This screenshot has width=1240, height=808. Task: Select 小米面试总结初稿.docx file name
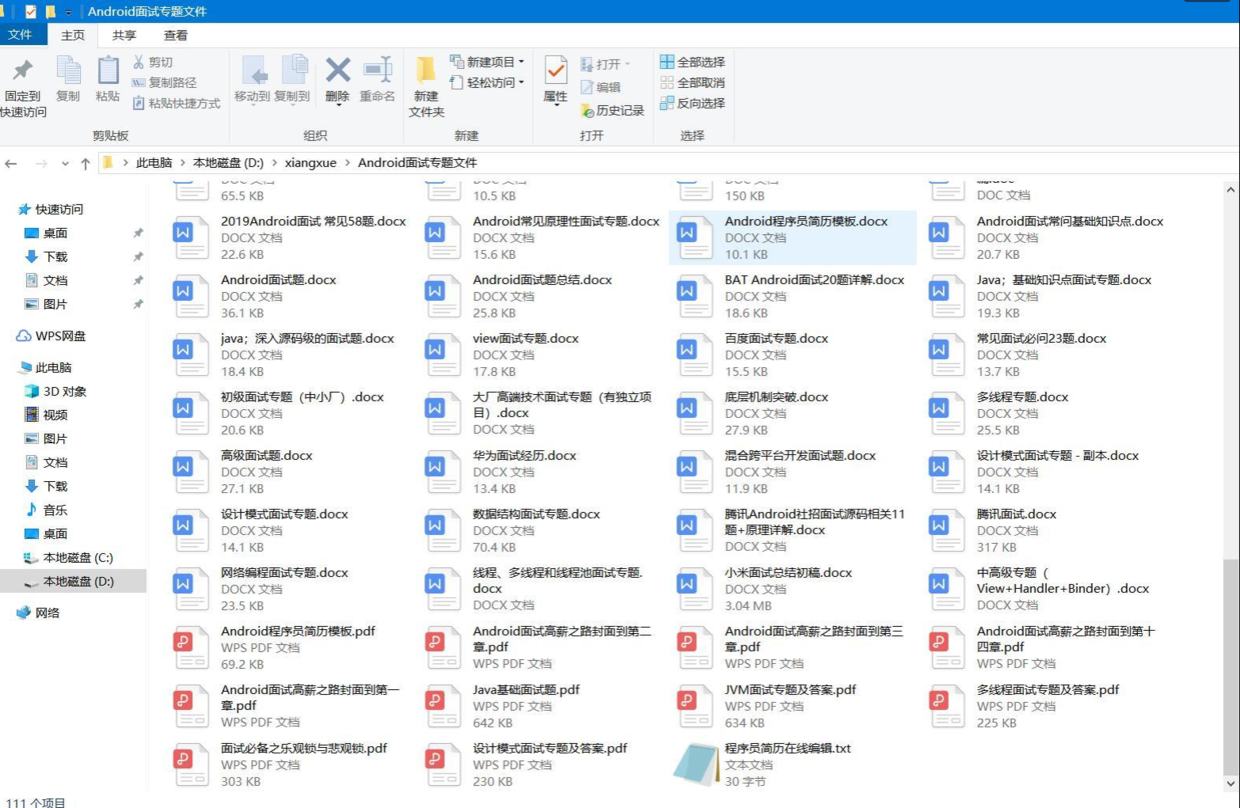[788, 573]
